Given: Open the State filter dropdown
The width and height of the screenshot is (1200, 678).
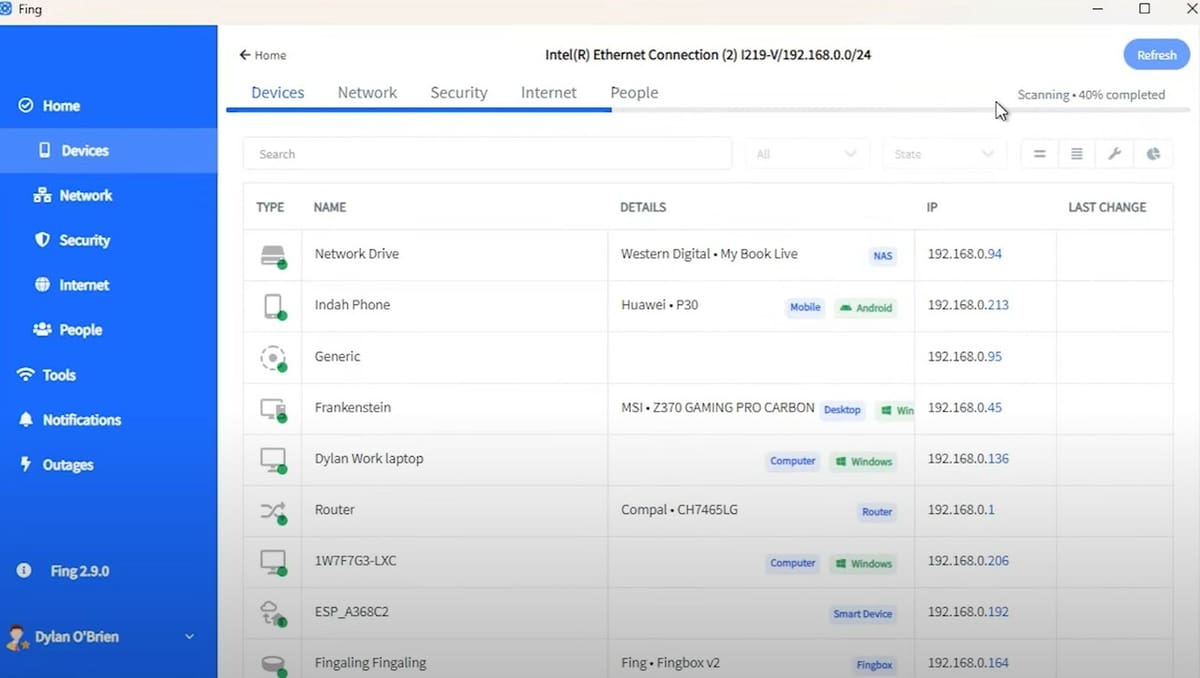Looking at the screenshot, I should tap(945, 154).
